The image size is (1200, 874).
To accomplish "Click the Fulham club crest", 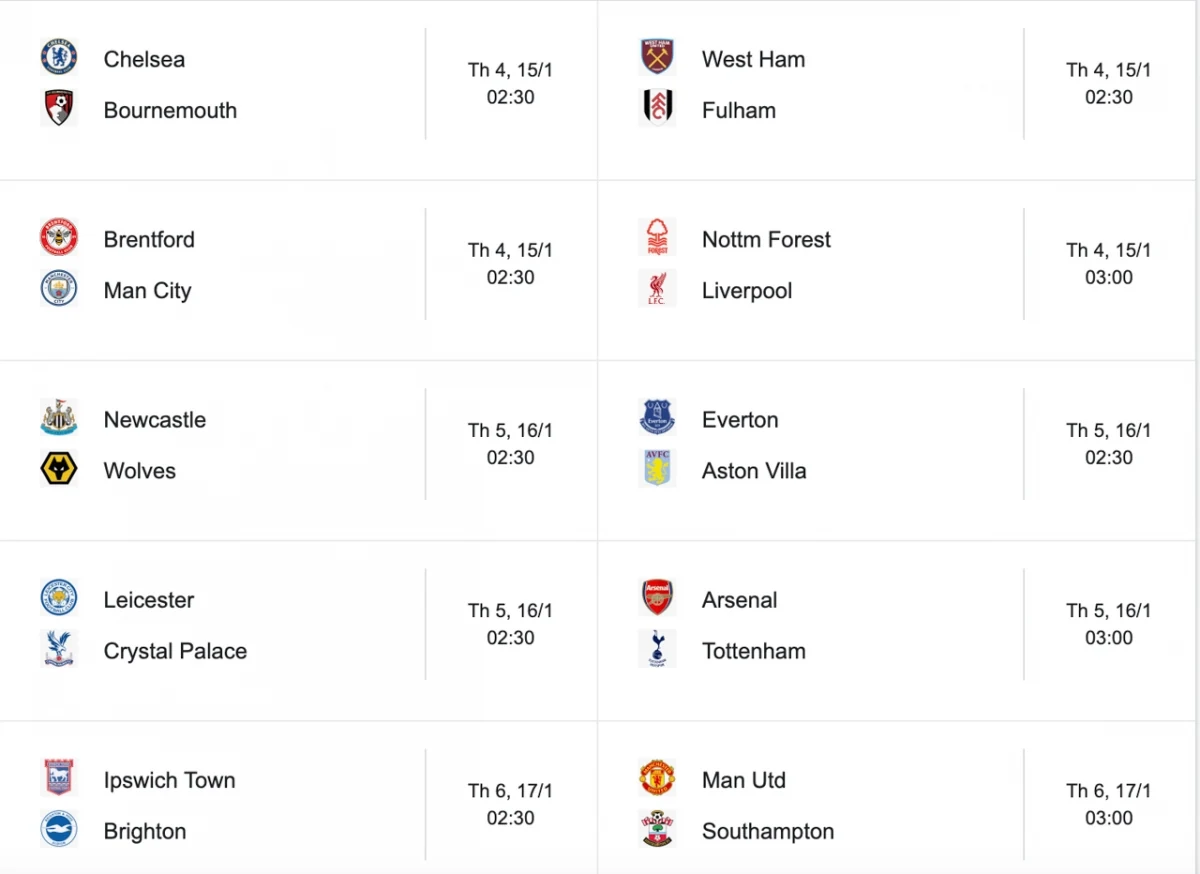I will (x=658, y=108).
